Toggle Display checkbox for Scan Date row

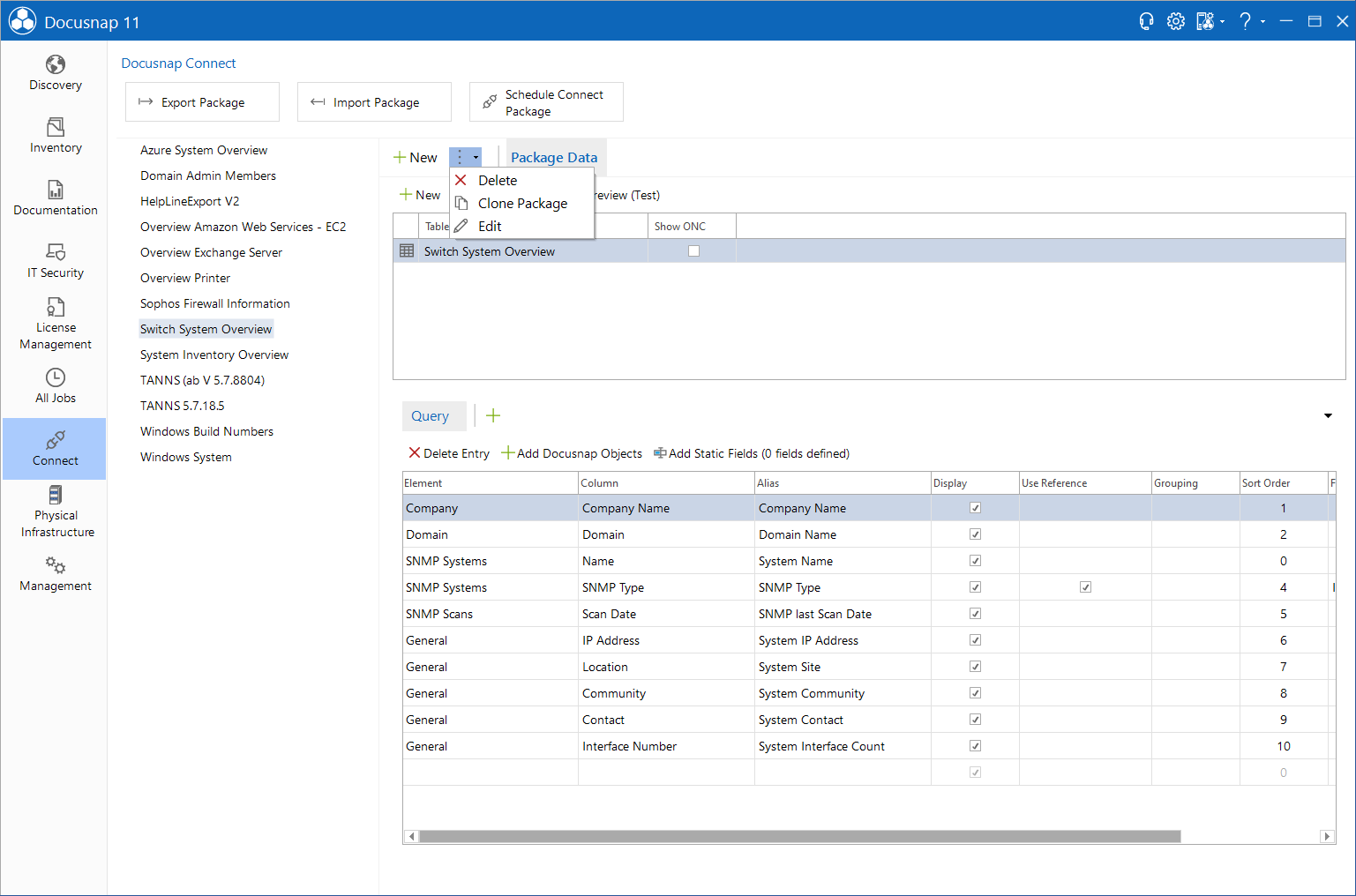tap(975, 614)
